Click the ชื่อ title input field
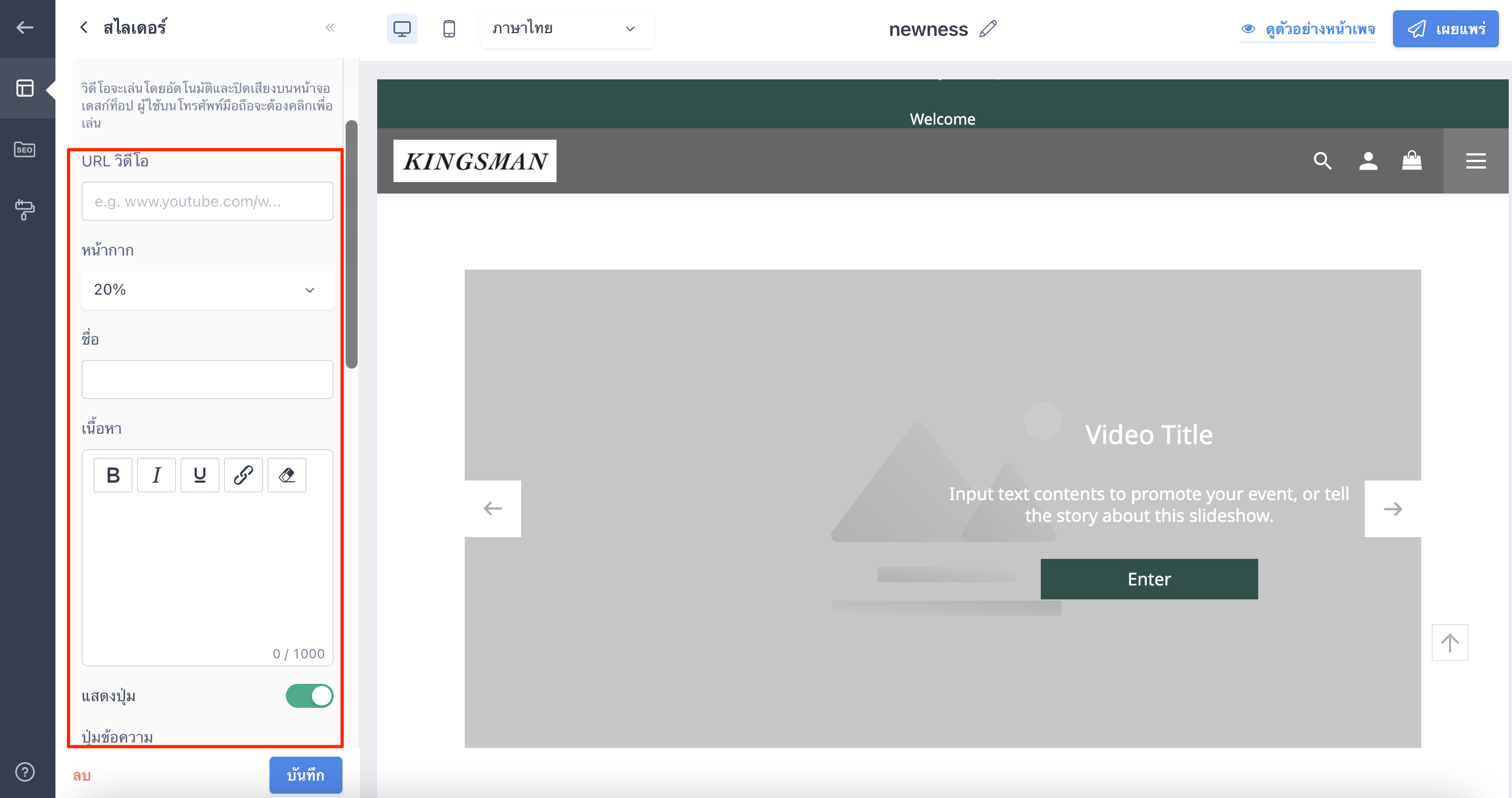The width and height of the screenshot is (1512, 798). 207,379
